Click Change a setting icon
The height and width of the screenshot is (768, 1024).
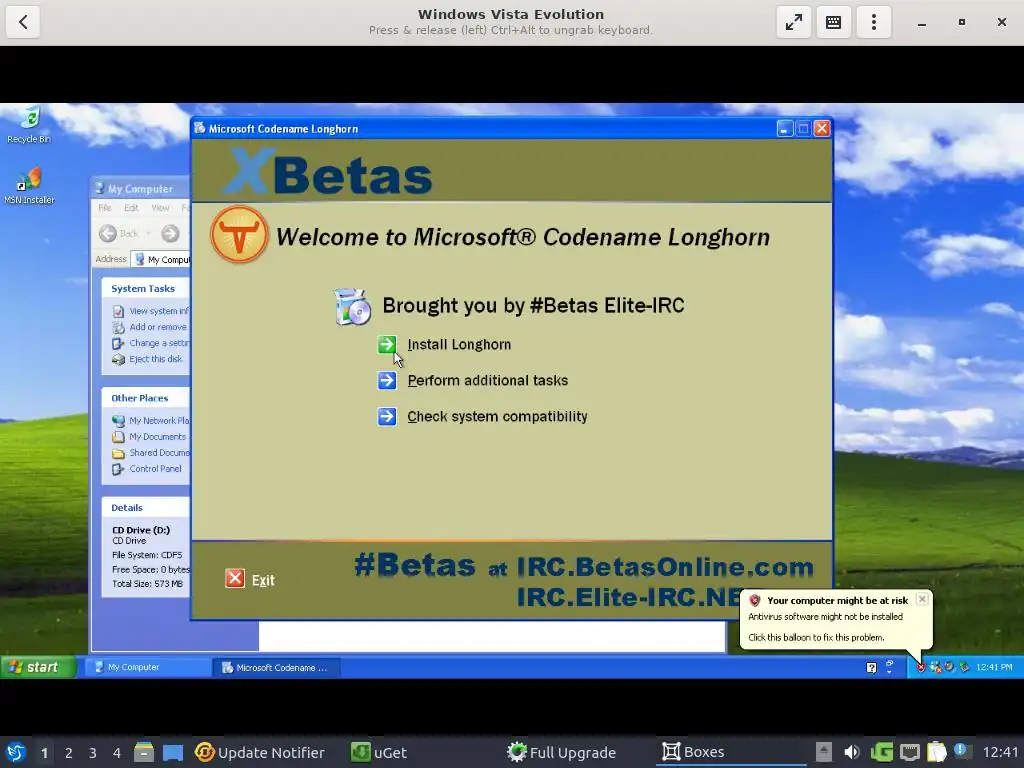click(118, 344)
